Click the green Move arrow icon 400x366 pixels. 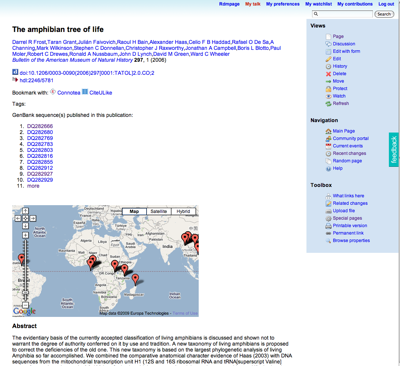[x=328, y=81]
